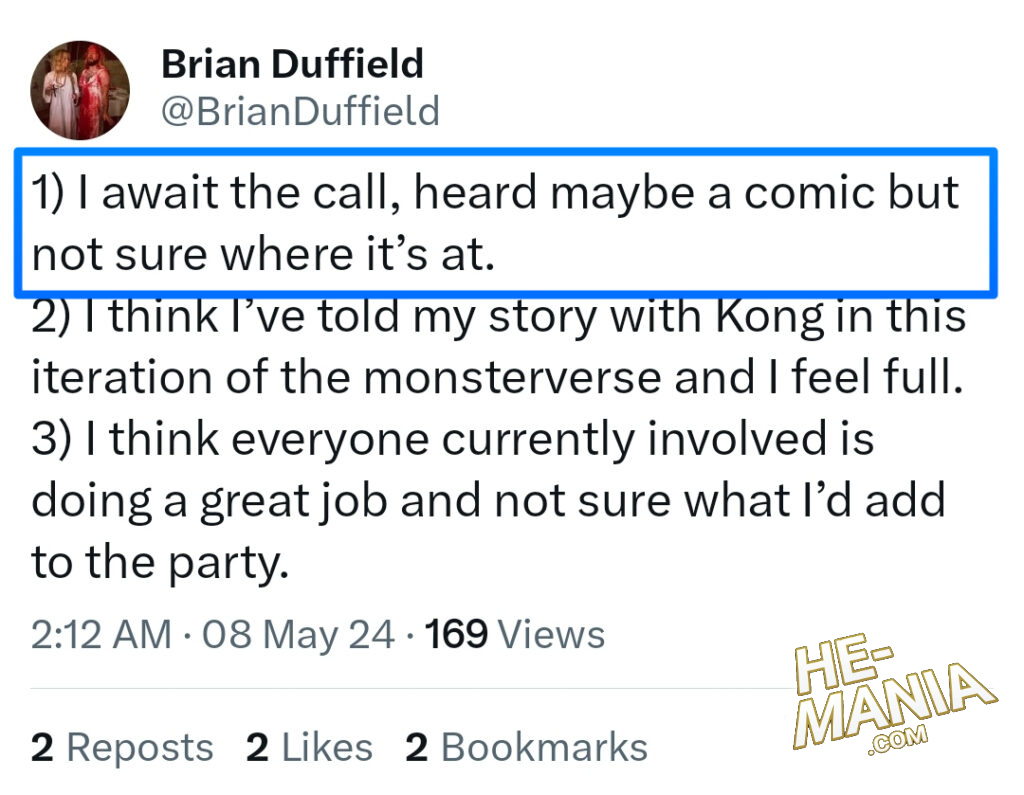Click "to the party." final line
Screen dimensions: 1024x795
[160, 563]
